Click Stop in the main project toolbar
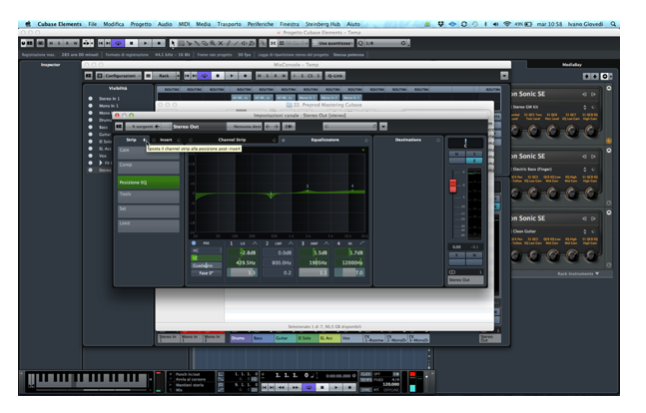646x413 pixels. click(131, 43)
